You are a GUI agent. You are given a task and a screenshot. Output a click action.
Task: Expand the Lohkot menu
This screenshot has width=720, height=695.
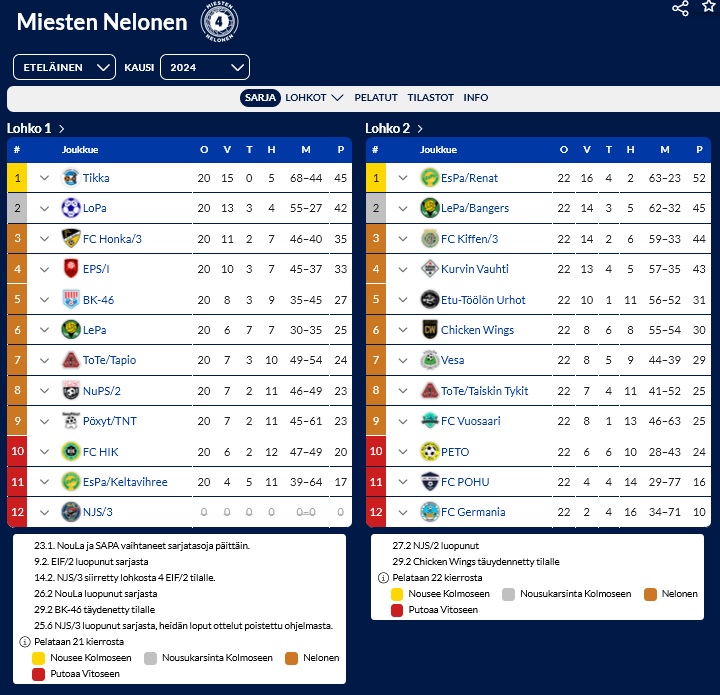[314, 98]
